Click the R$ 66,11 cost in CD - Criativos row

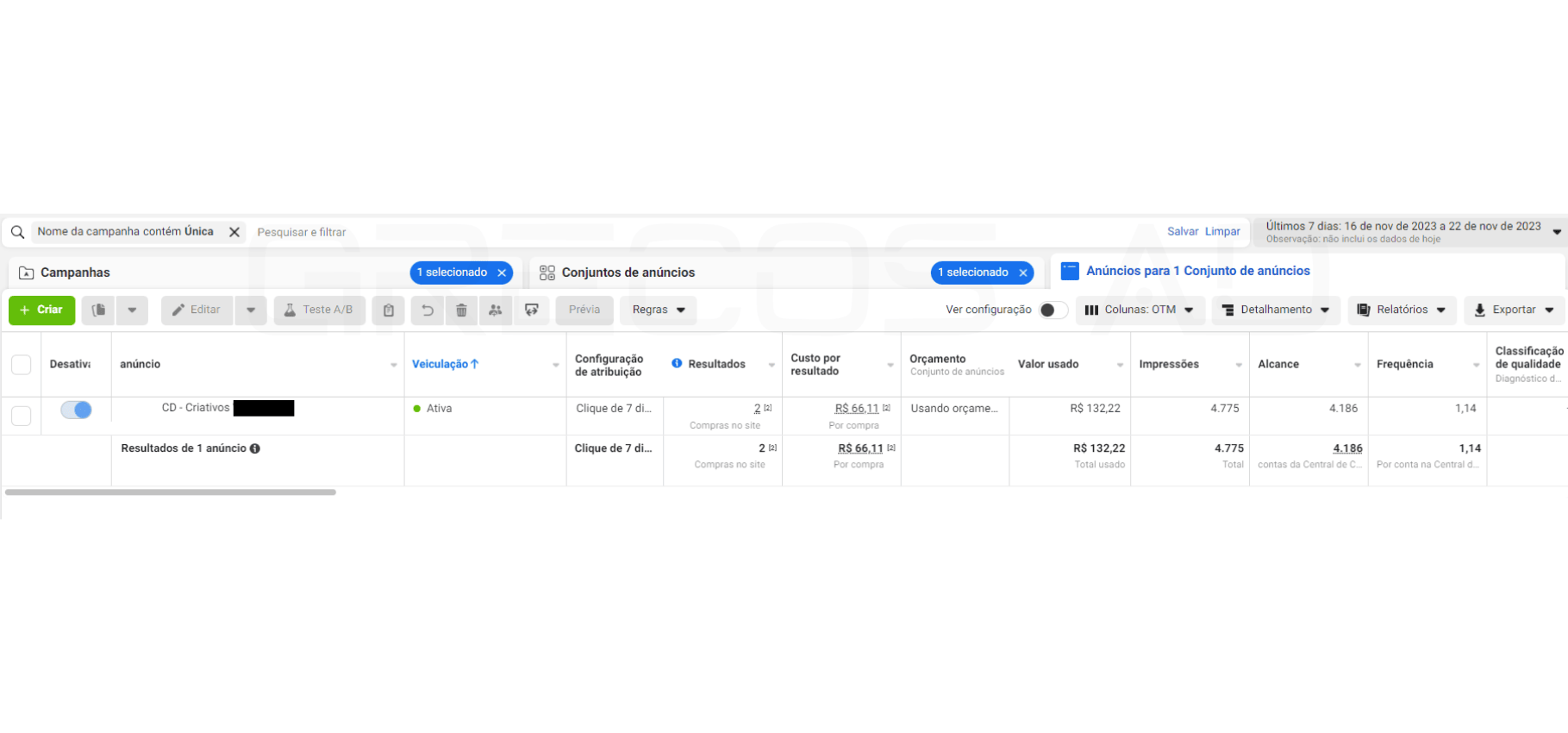tap(857, 409)
